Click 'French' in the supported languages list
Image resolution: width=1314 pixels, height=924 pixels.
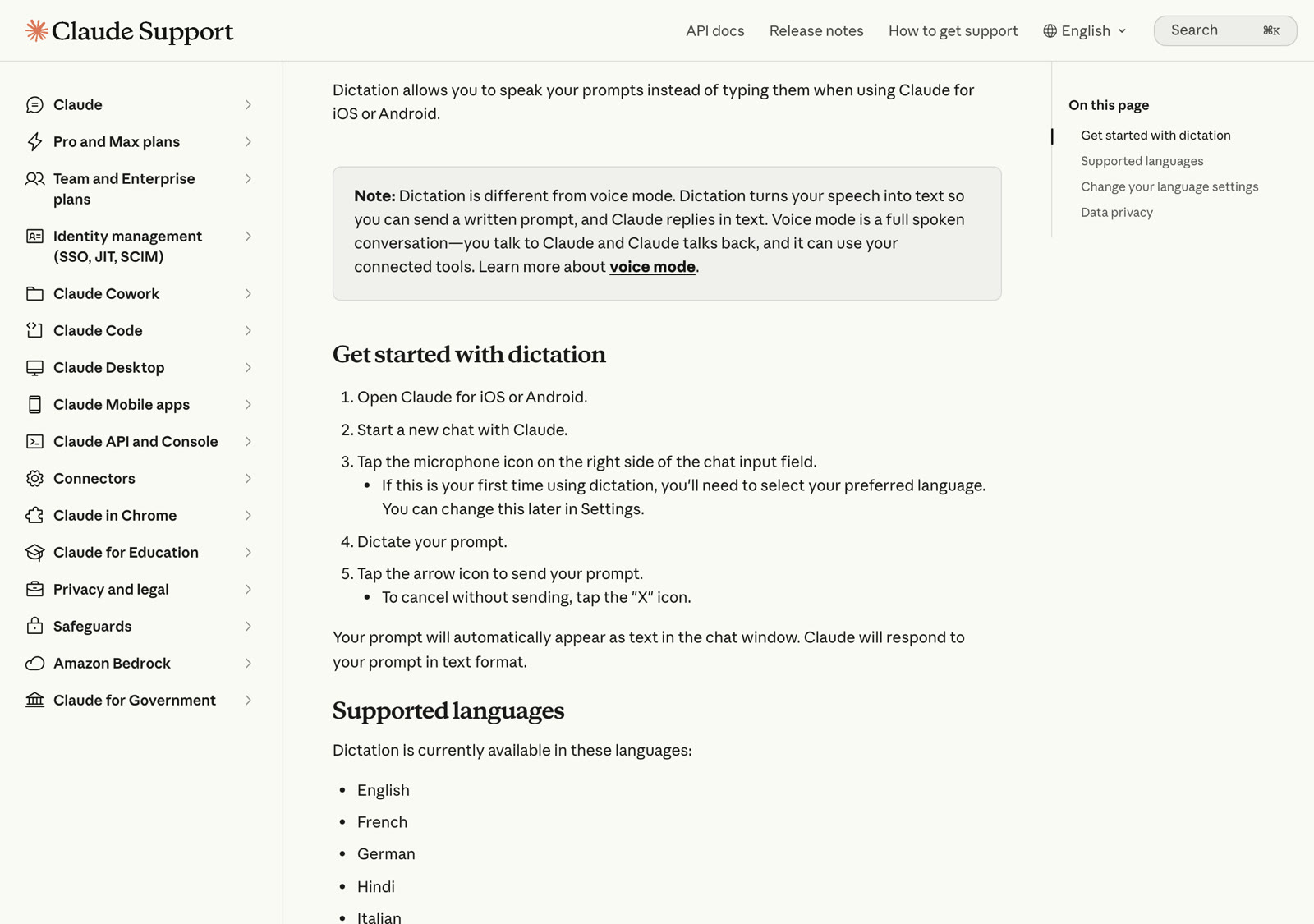[382, 822]
